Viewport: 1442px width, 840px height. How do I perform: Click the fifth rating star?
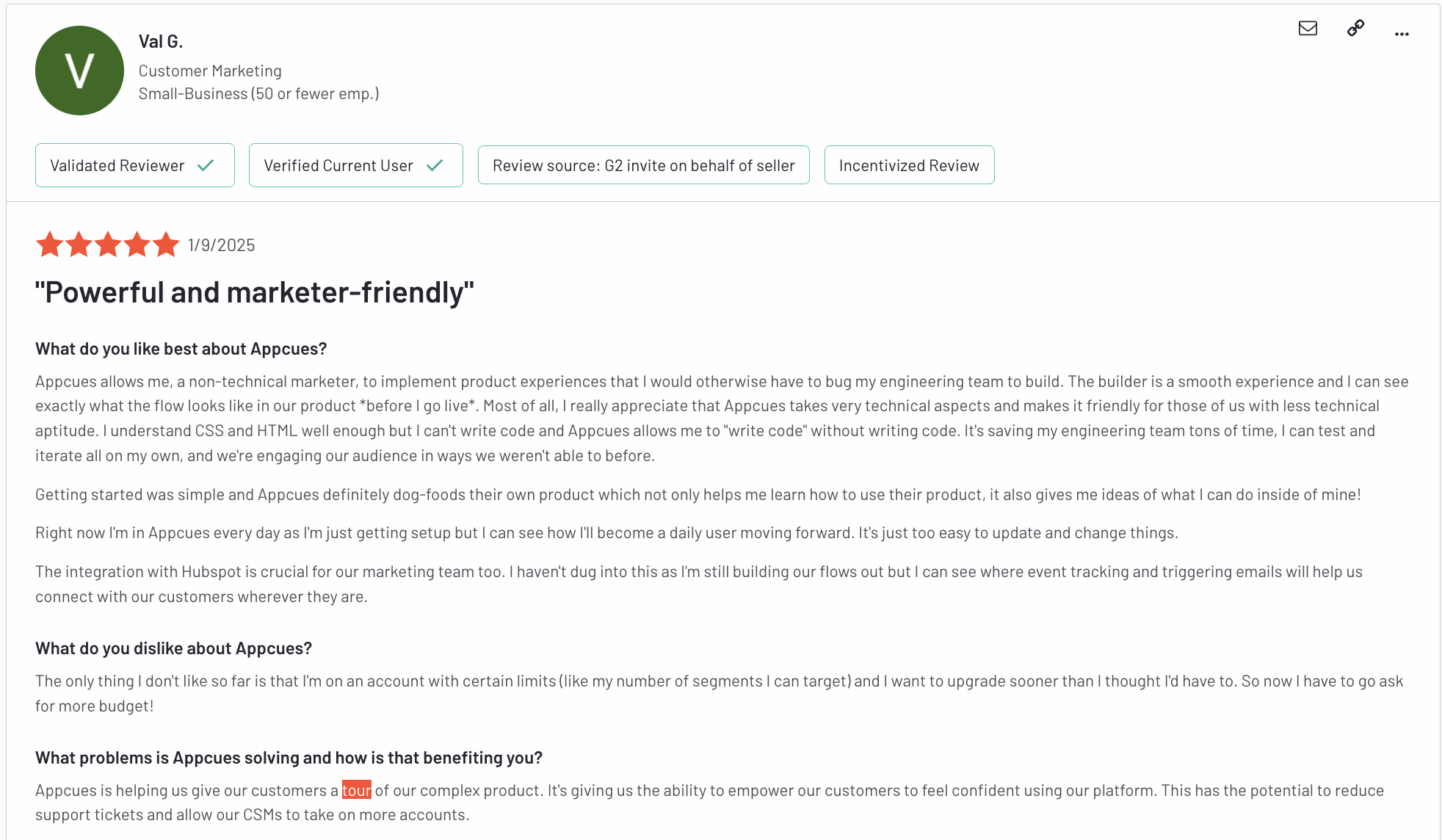tap(166, 245)
